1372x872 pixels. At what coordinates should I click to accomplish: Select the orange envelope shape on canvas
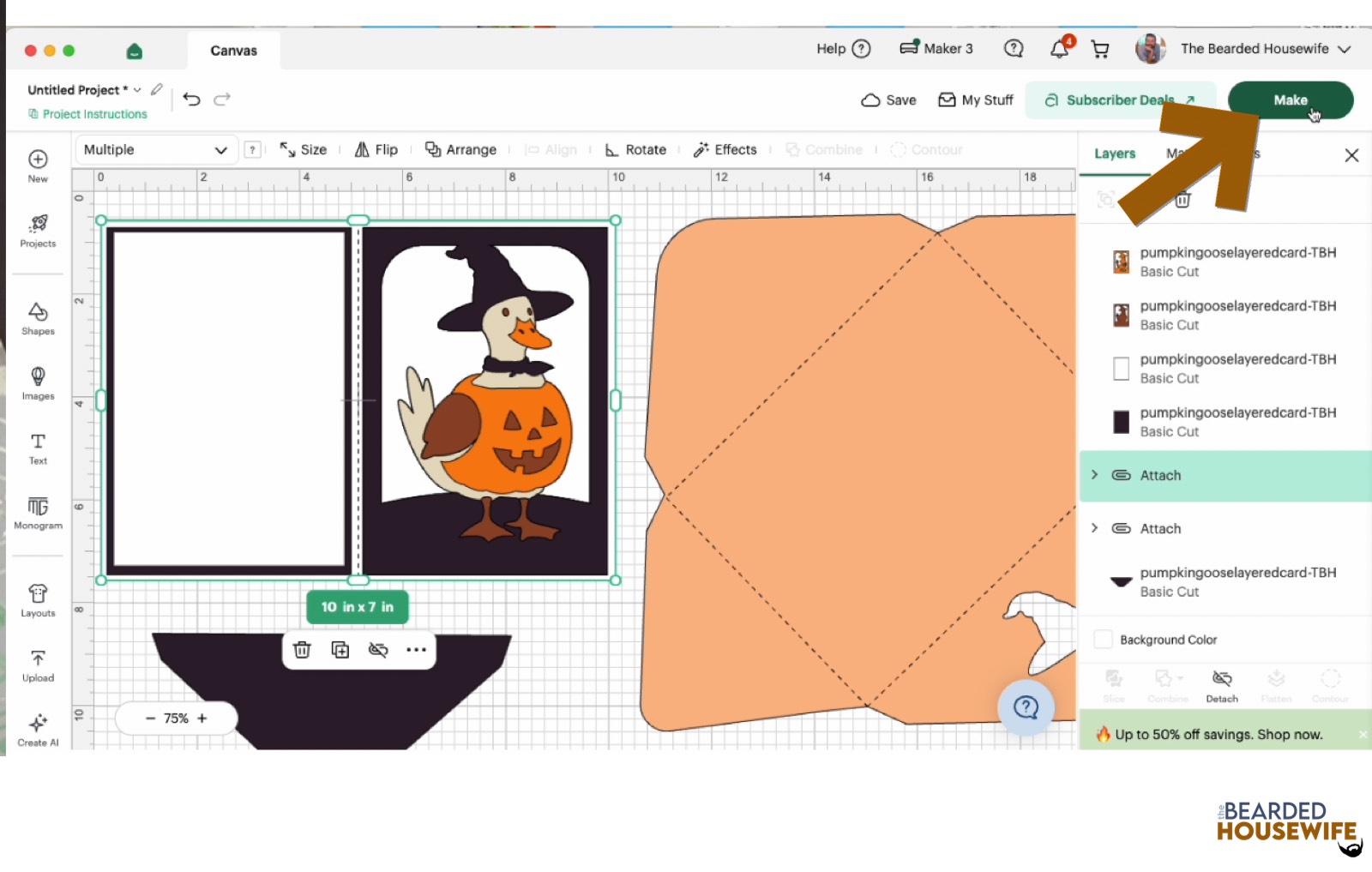[857, 472]
